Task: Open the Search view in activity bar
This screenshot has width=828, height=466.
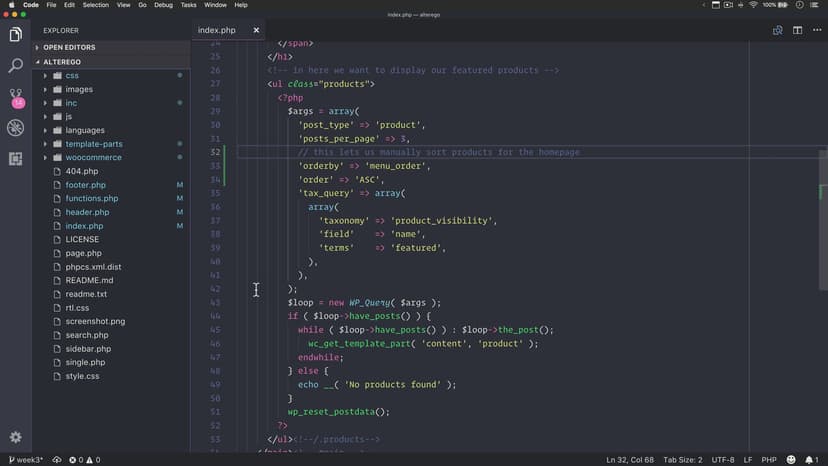Action: tap(15, 66)
